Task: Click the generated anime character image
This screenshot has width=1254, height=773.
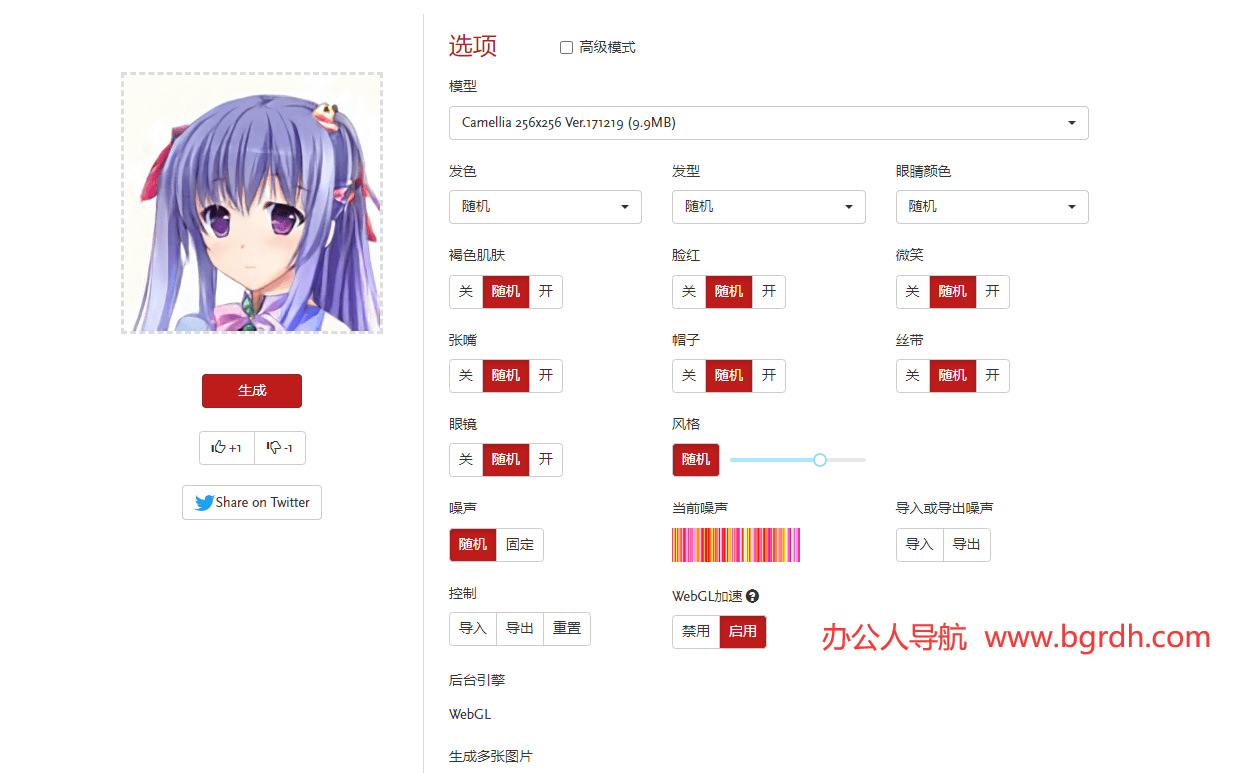Action: click(x=252, y=203)
